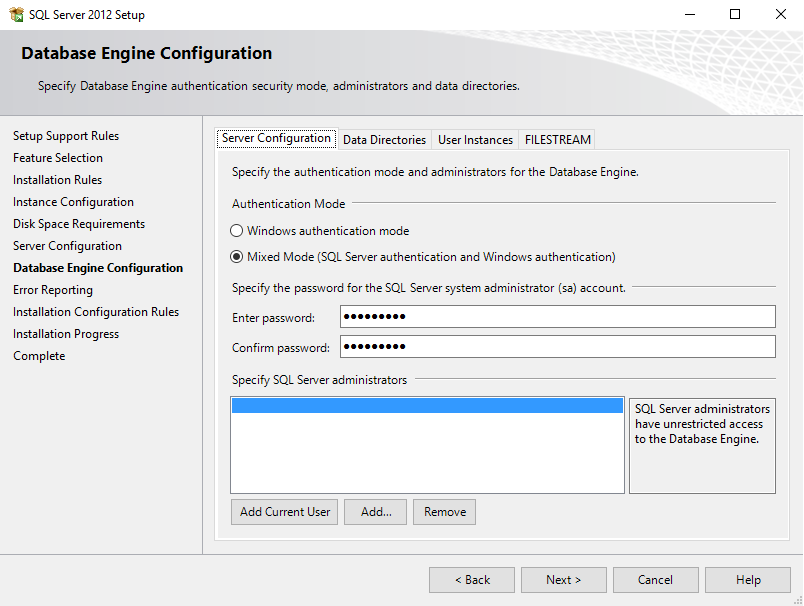Click the Remove button
This screenshot has height=606, width=804.
[x=444, y=512]
